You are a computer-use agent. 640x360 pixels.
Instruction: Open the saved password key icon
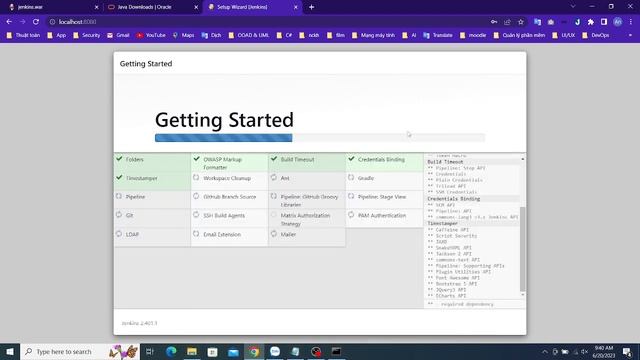(x=494, y=22)
